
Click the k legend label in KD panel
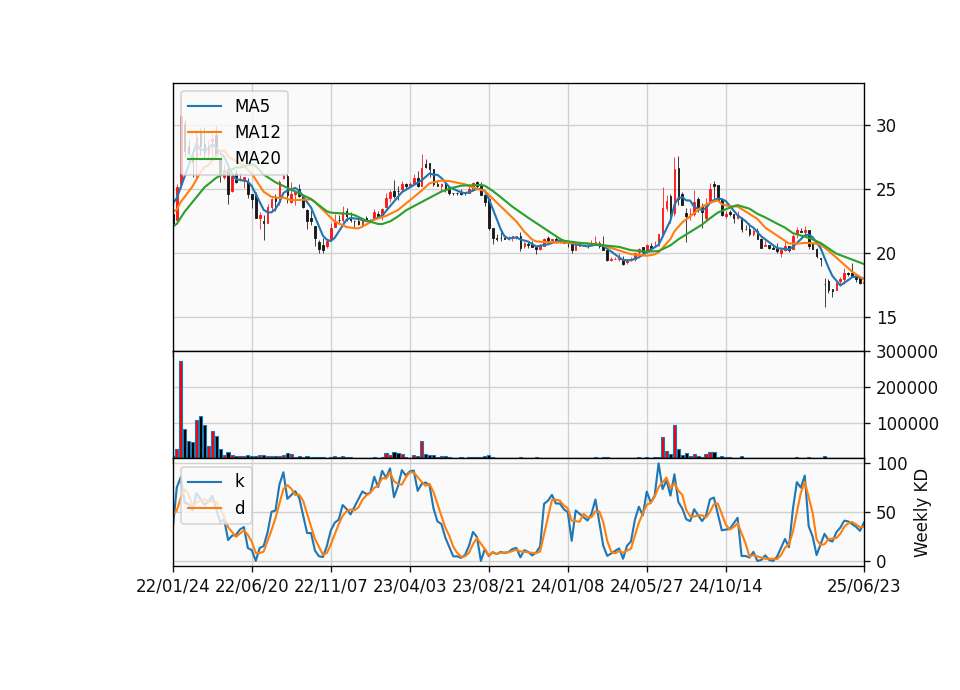click(x=239, y=481)
